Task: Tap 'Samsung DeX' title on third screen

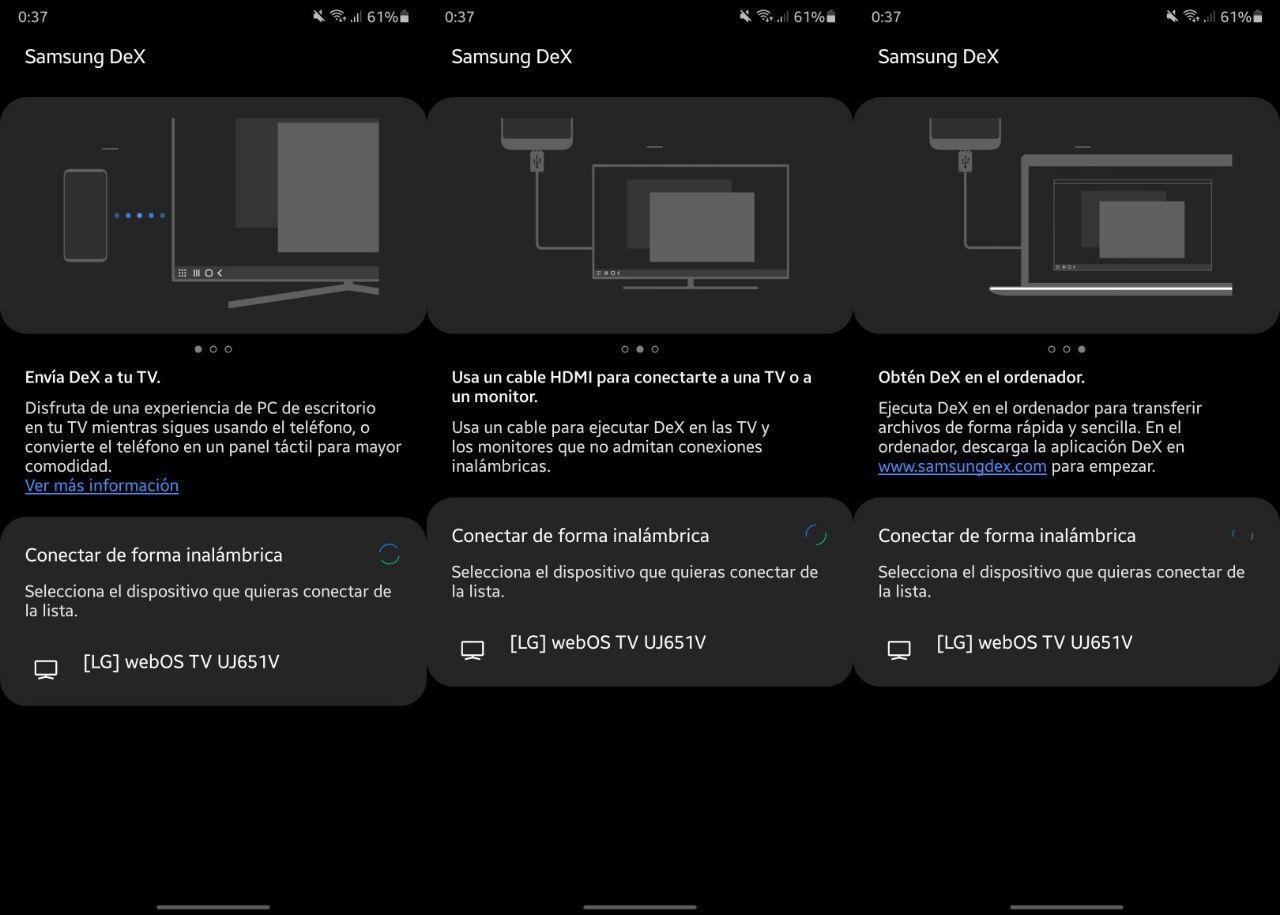Action: pyautogui.click(x=938, y=57)
